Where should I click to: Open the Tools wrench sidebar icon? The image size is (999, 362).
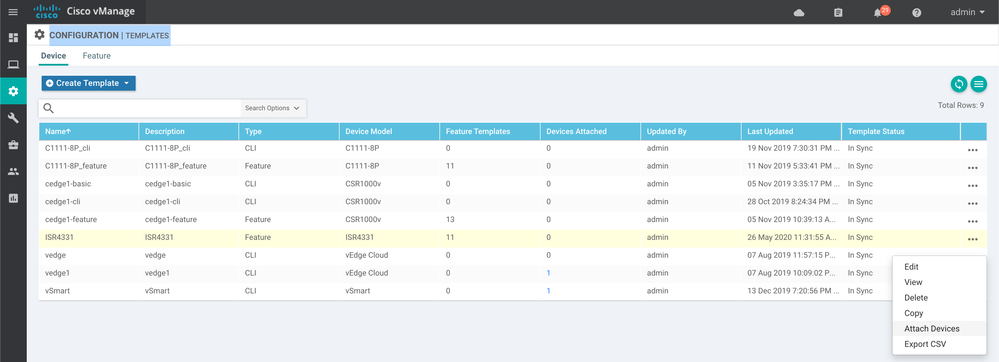pos(13,118)
